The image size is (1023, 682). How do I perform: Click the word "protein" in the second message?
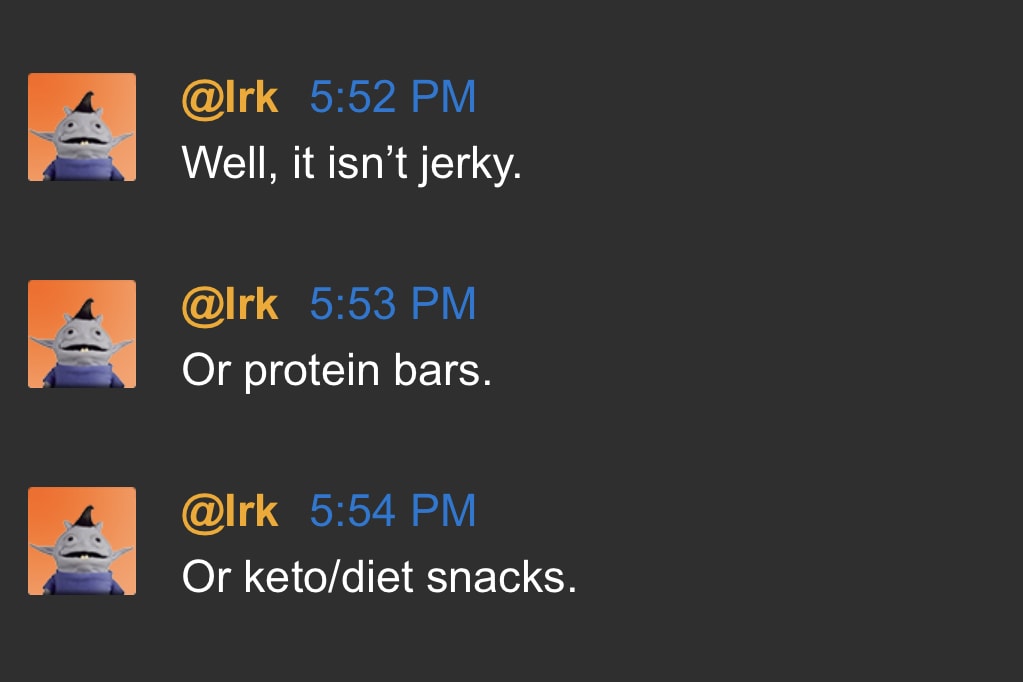coord(307,372)
